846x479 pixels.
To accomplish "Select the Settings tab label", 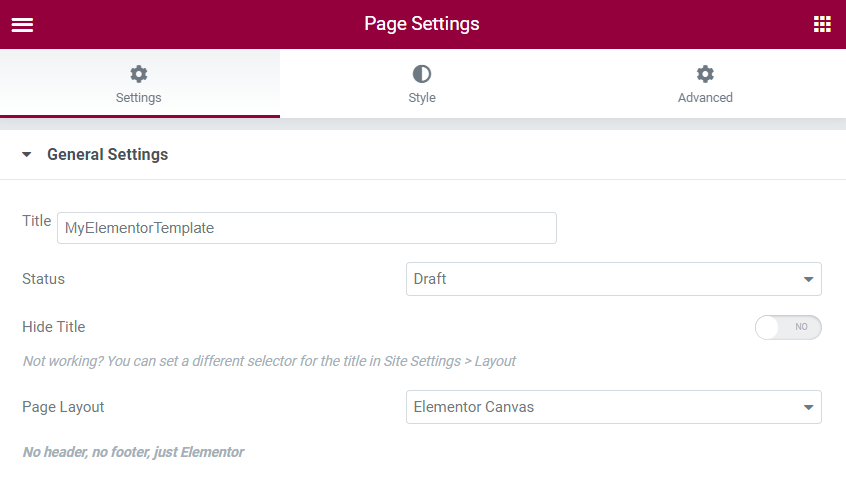I will tap(139, 98).
